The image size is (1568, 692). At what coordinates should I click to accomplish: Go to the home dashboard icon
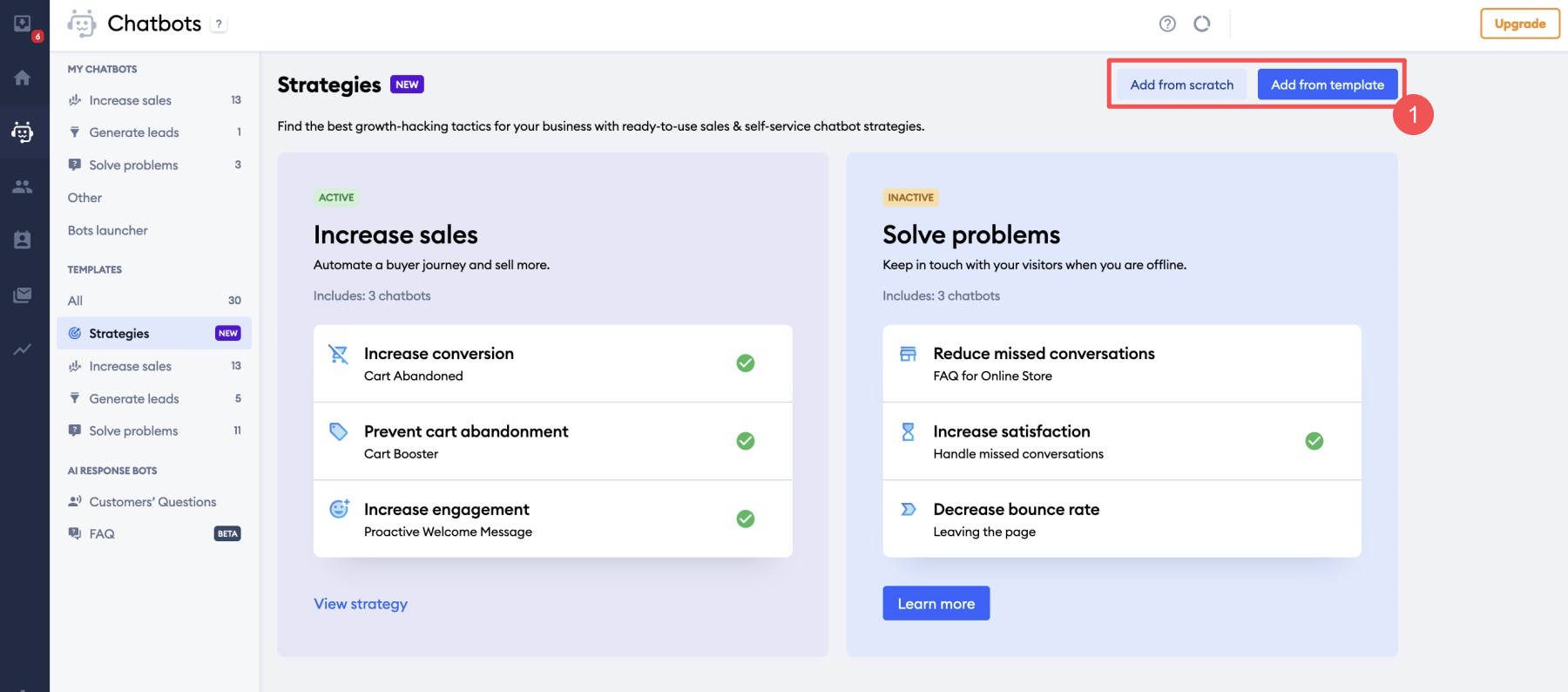(x=23, y=78)
